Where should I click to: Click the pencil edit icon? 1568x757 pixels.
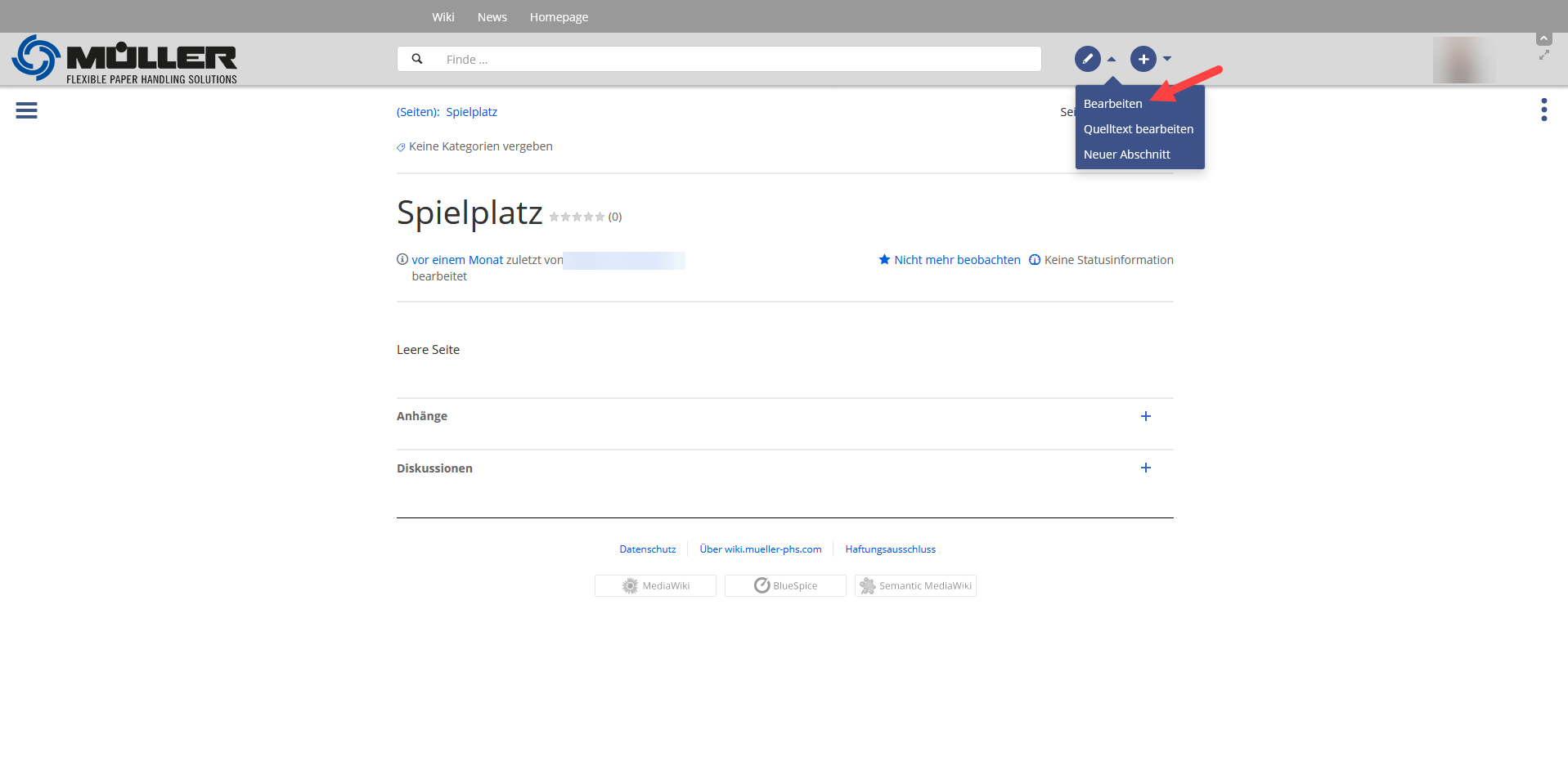coord(1087,59)
